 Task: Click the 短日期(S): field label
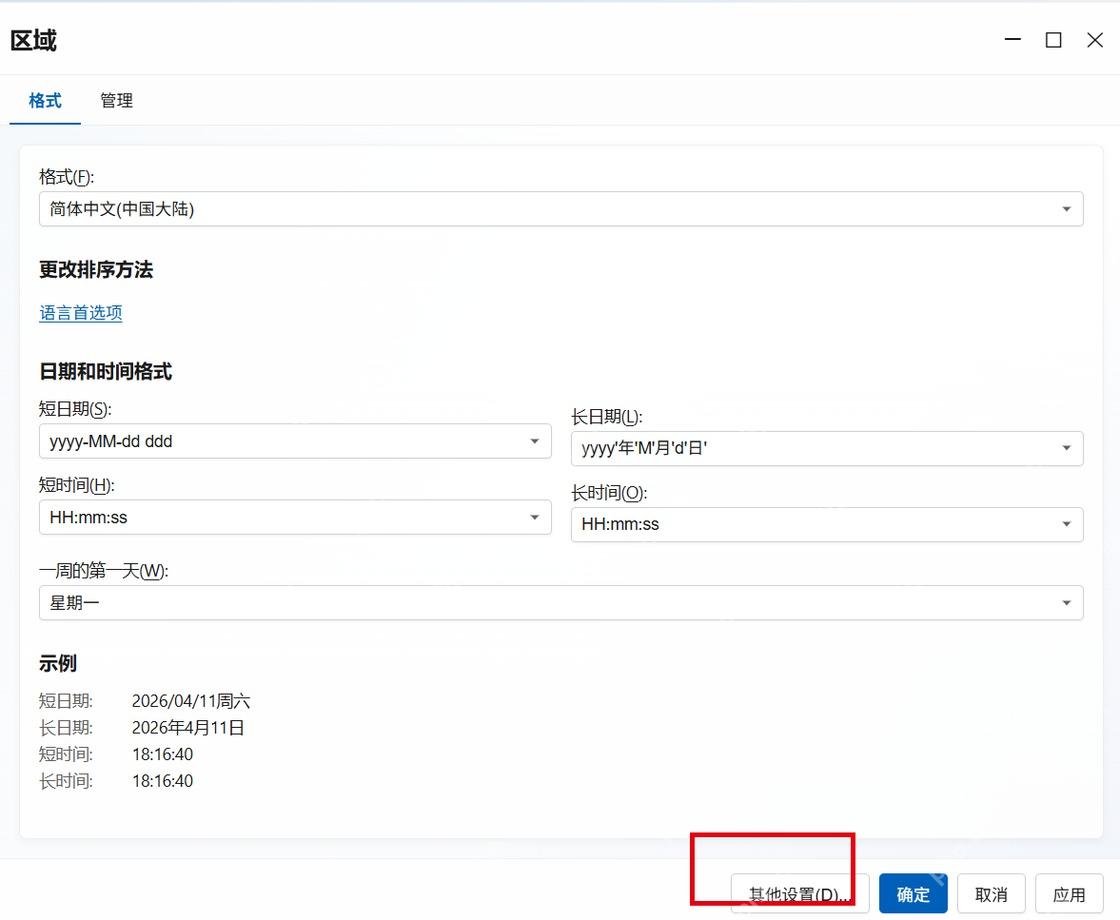(x=75, y=409)
